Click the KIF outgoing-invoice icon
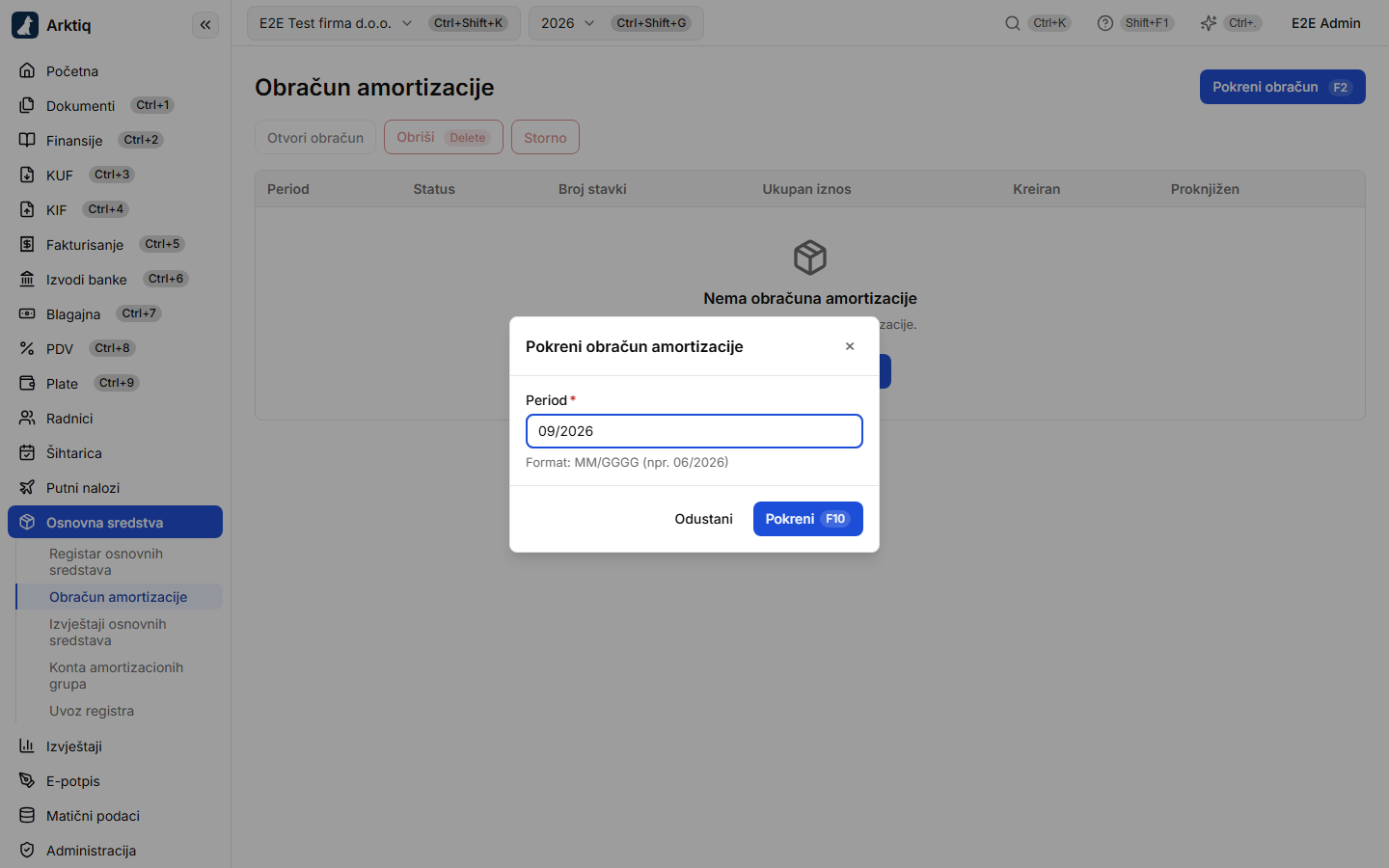The image size is (1389, 868). (x=27, y=209)
